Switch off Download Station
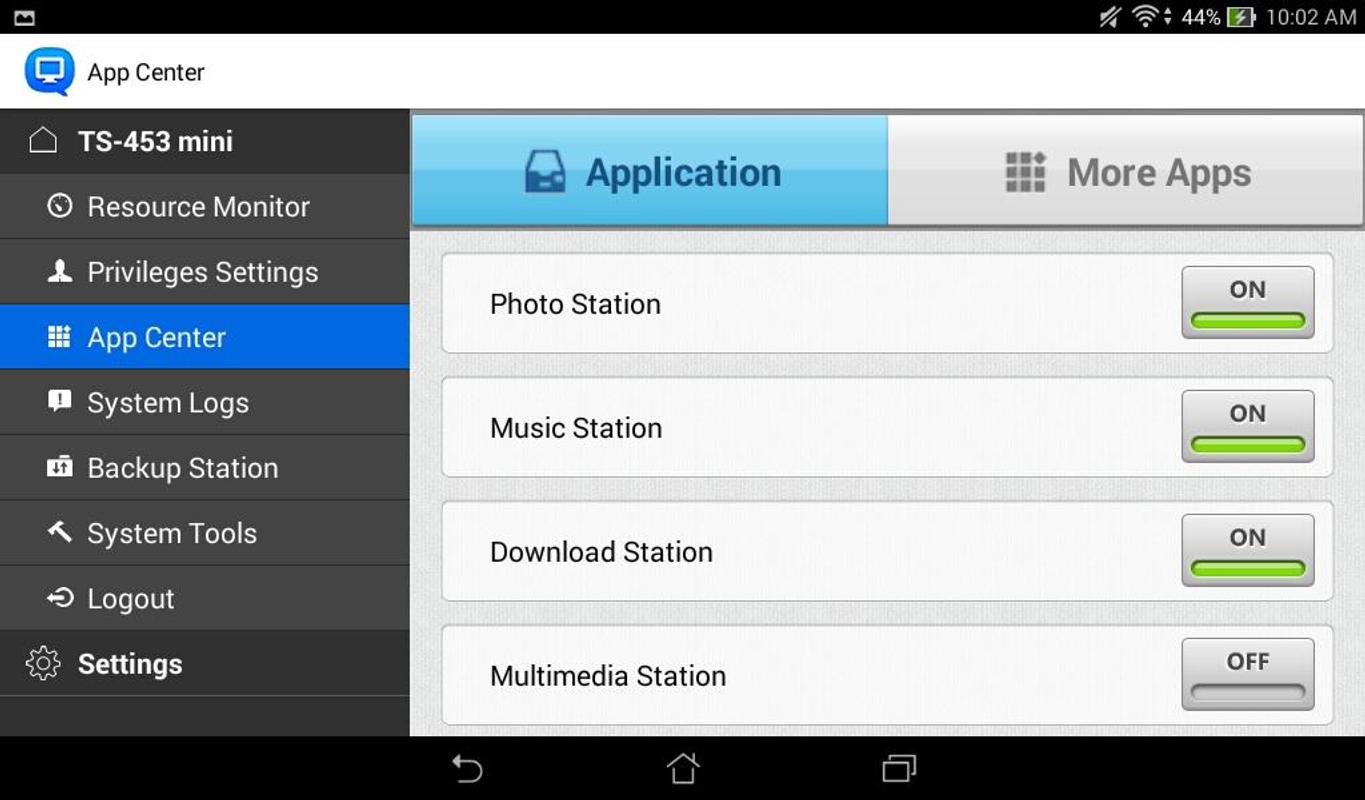 point(1247,550)
